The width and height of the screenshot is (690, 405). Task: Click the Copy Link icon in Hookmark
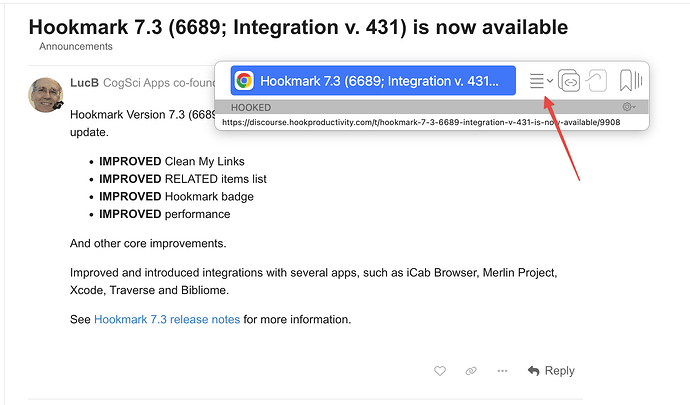tap(569, 81)
